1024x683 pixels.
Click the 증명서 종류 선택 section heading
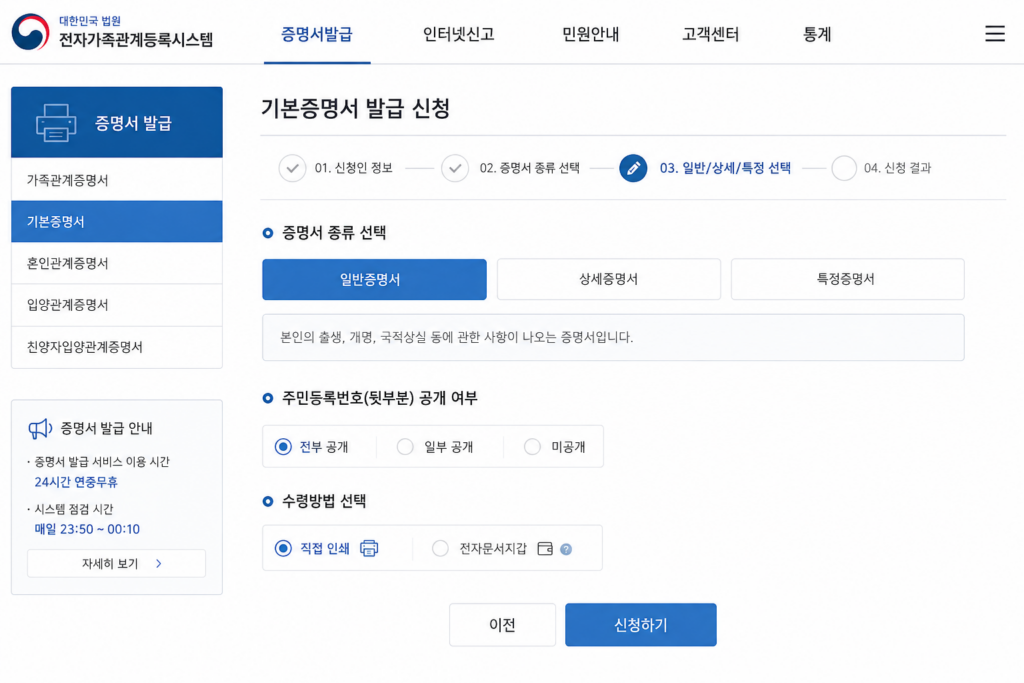pyautogui.click(x=334, y=232)
